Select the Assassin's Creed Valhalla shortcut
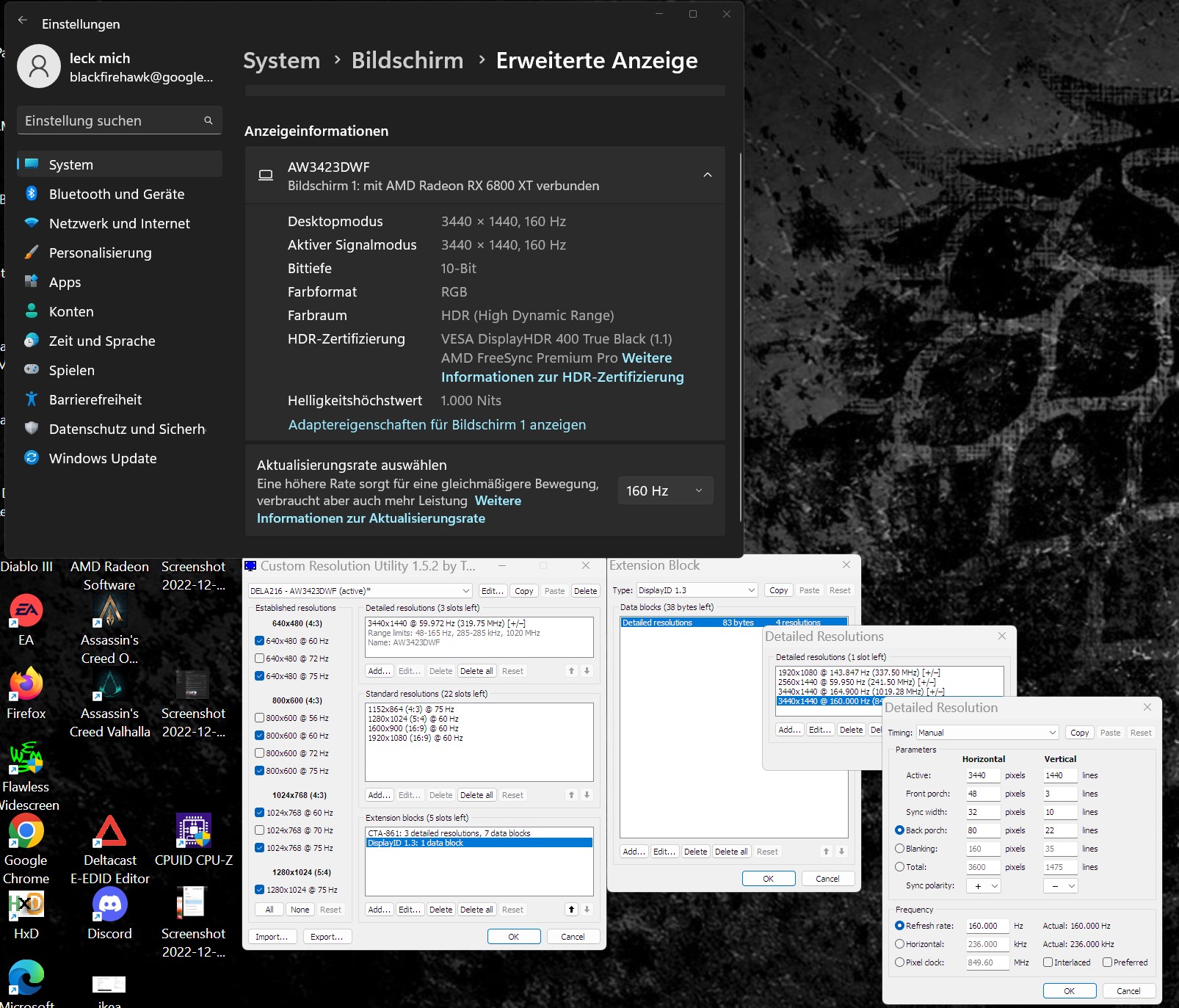The width and height of the screenshot is (1179, 1008). click(x=110, y=703)
